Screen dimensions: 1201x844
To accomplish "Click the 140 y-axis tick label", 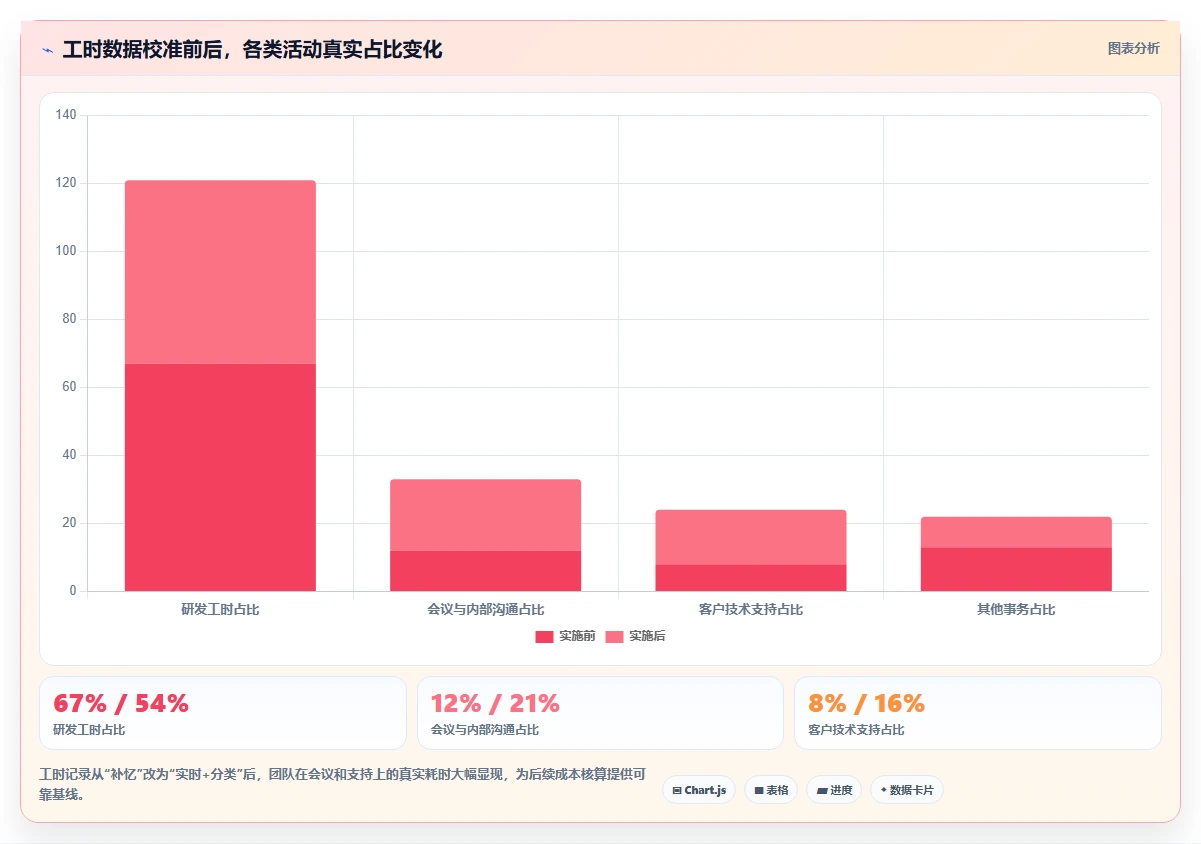I will coord(66,115).
